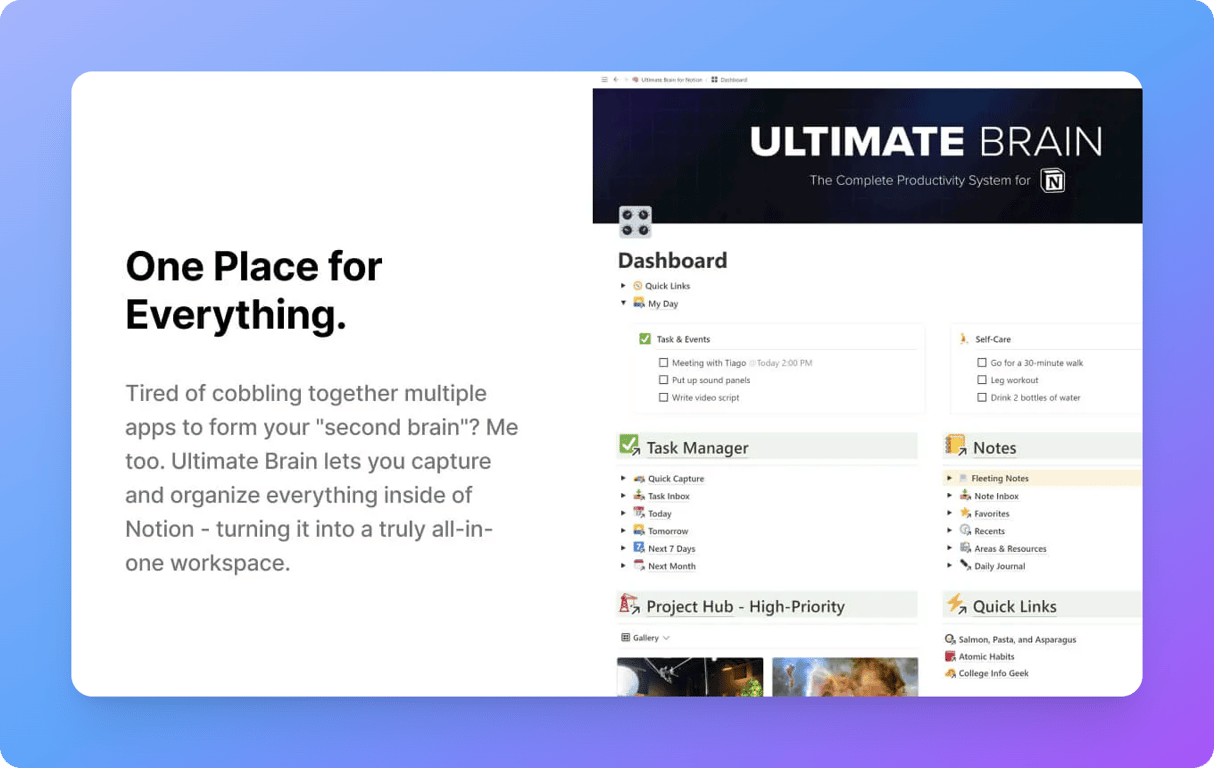Click the Task Inbox icon

coord(639,495)
